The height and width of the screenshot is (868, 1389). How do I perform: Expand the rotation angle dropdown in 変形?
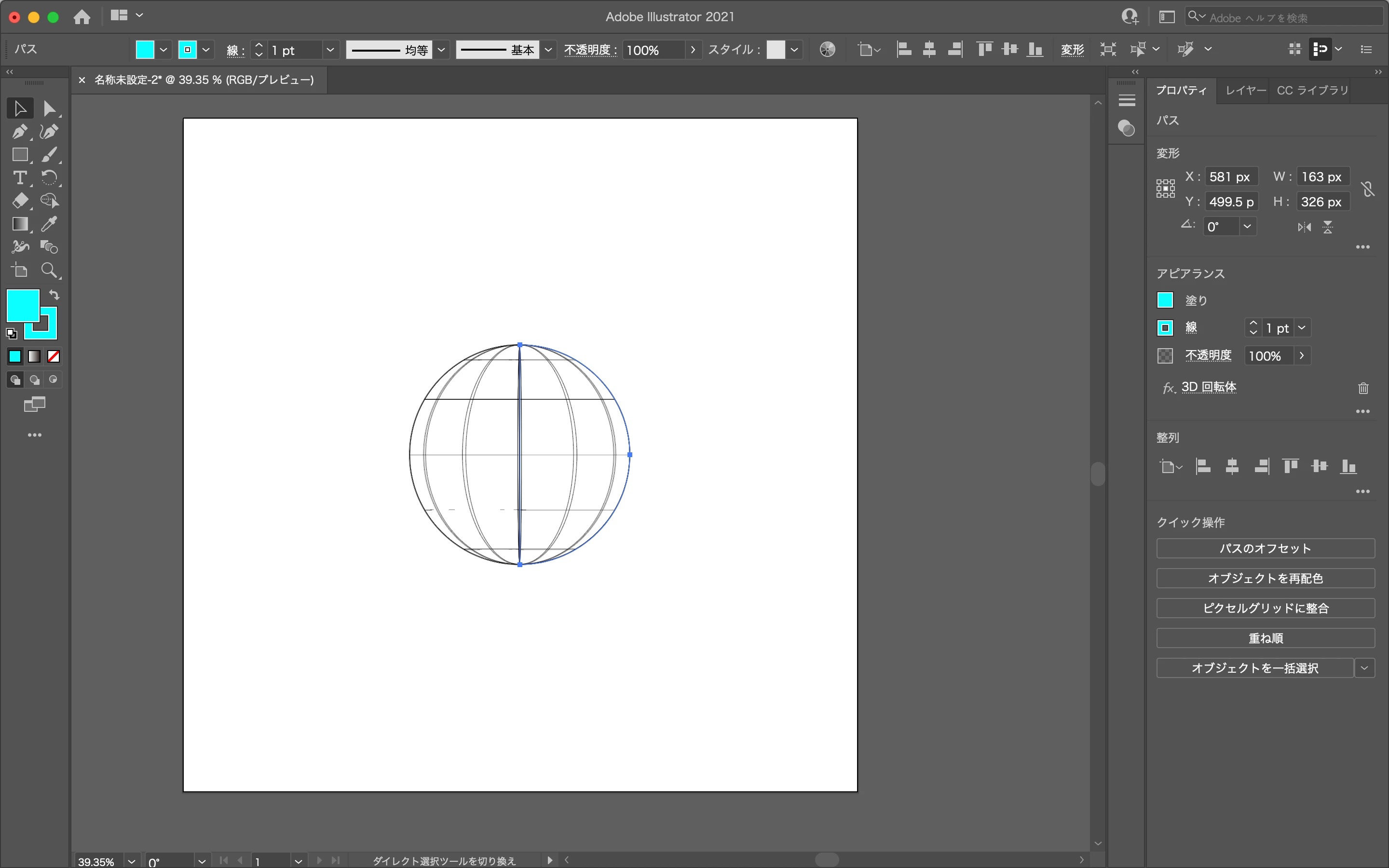click(1247, 227)
